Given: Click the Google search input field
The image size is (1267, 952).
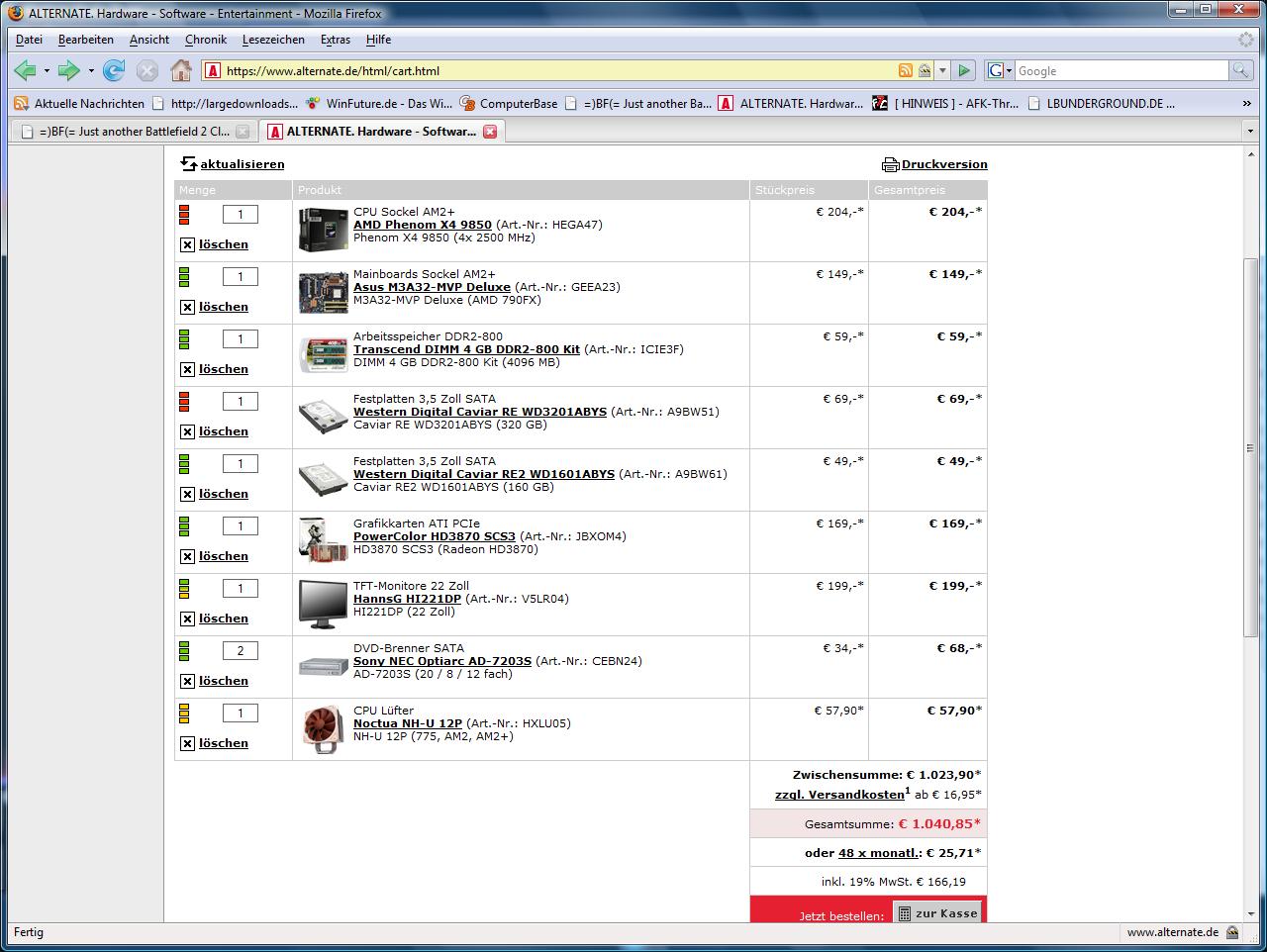Looking at the screenshot, I should [1121, 70].
